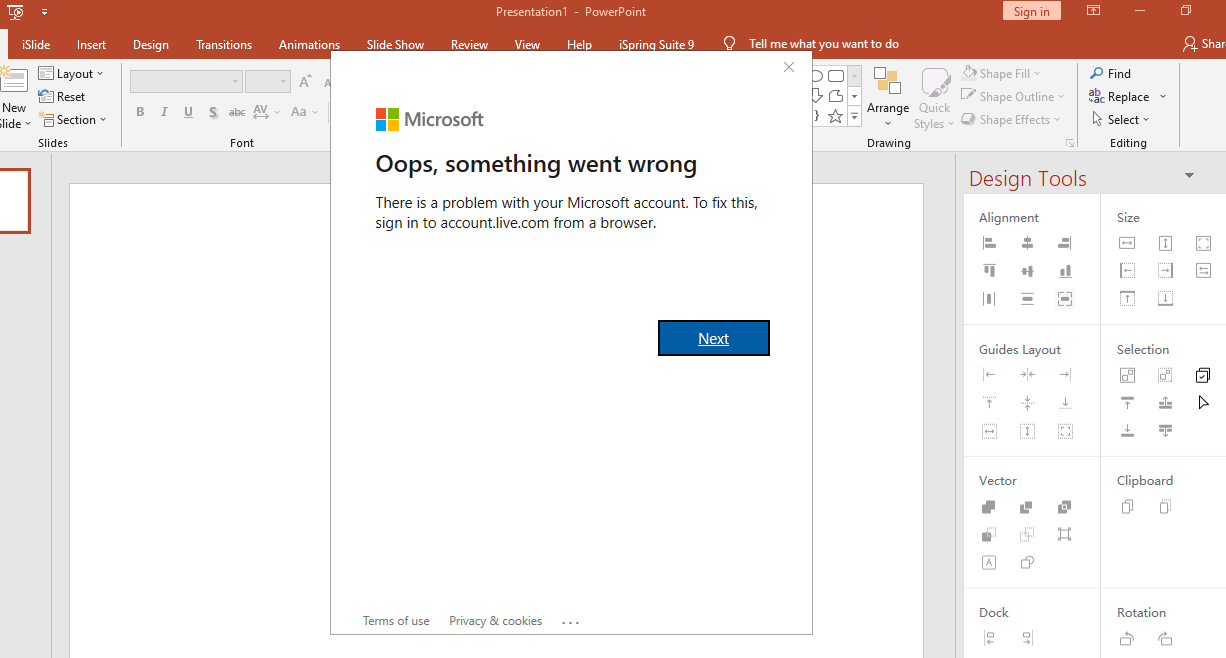Open the Shape Outline dropdown

click(x=1013, y=96)
